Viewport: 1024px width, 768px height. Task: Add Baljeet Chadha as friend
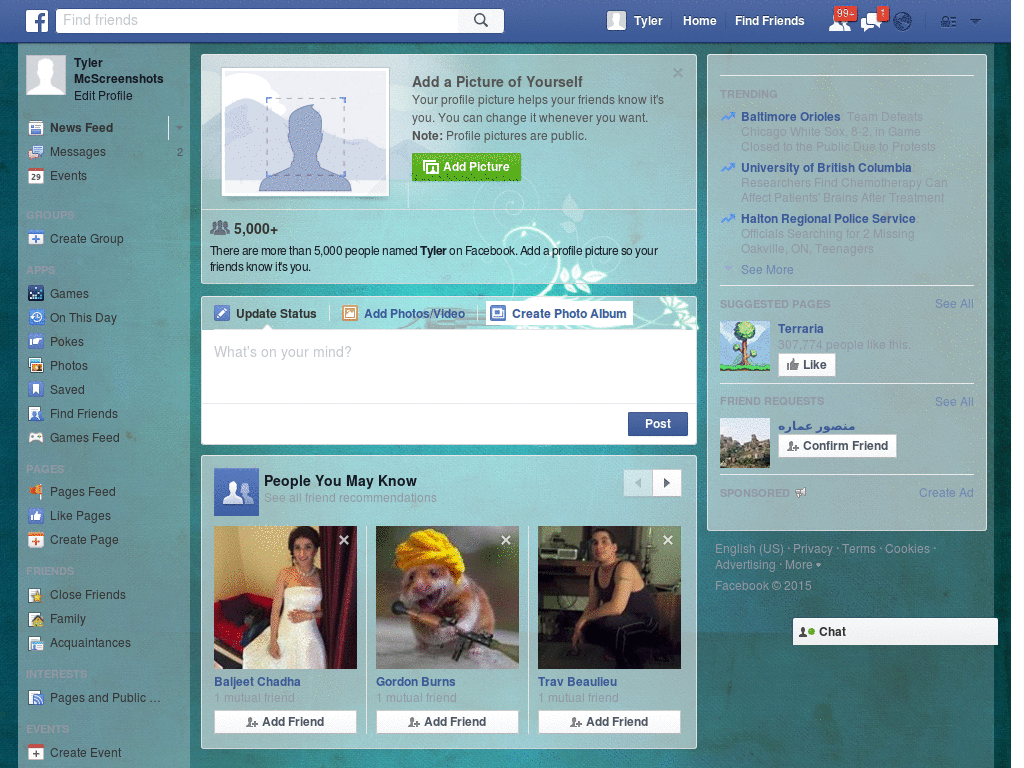[x=285, y=722]
